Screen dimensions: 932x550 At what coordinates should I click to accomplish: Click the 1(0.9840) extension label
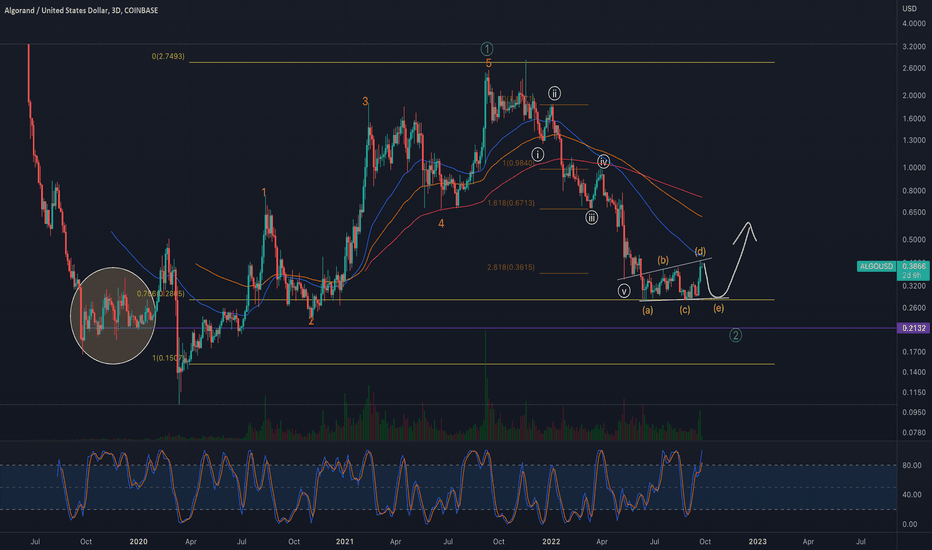[518, 163]
